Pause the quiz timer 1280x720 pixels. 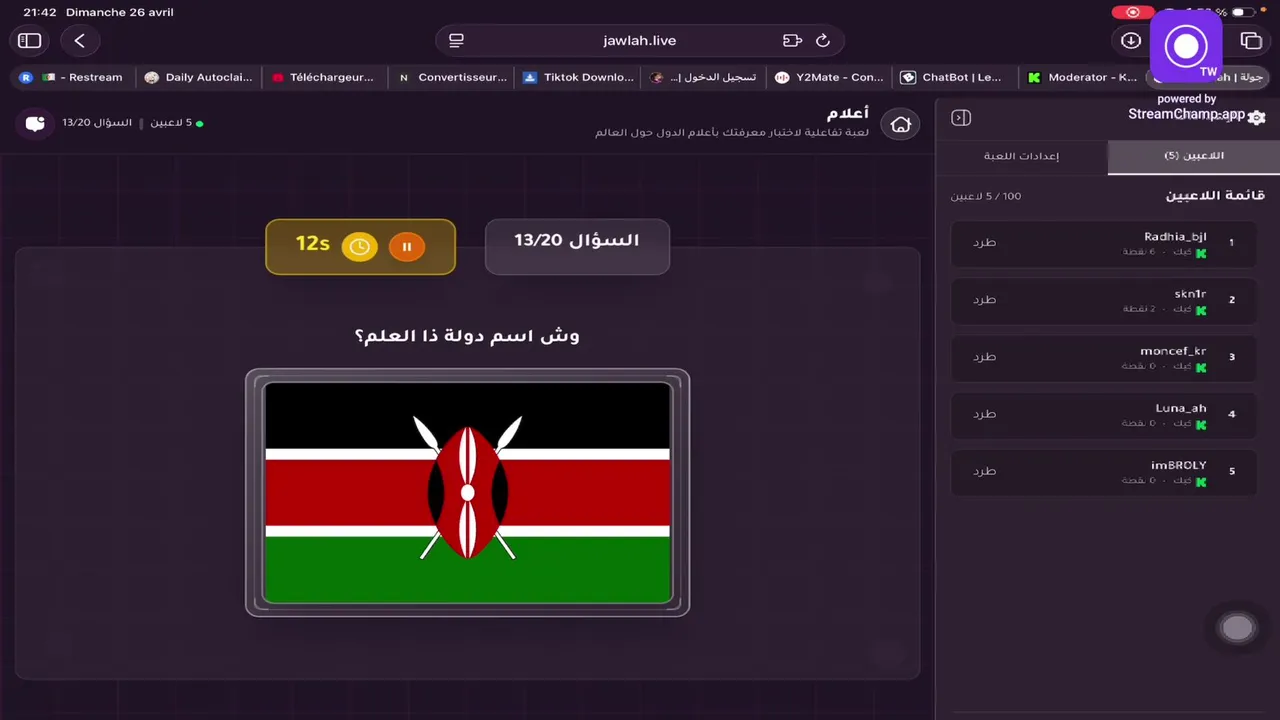pos(407,247)
